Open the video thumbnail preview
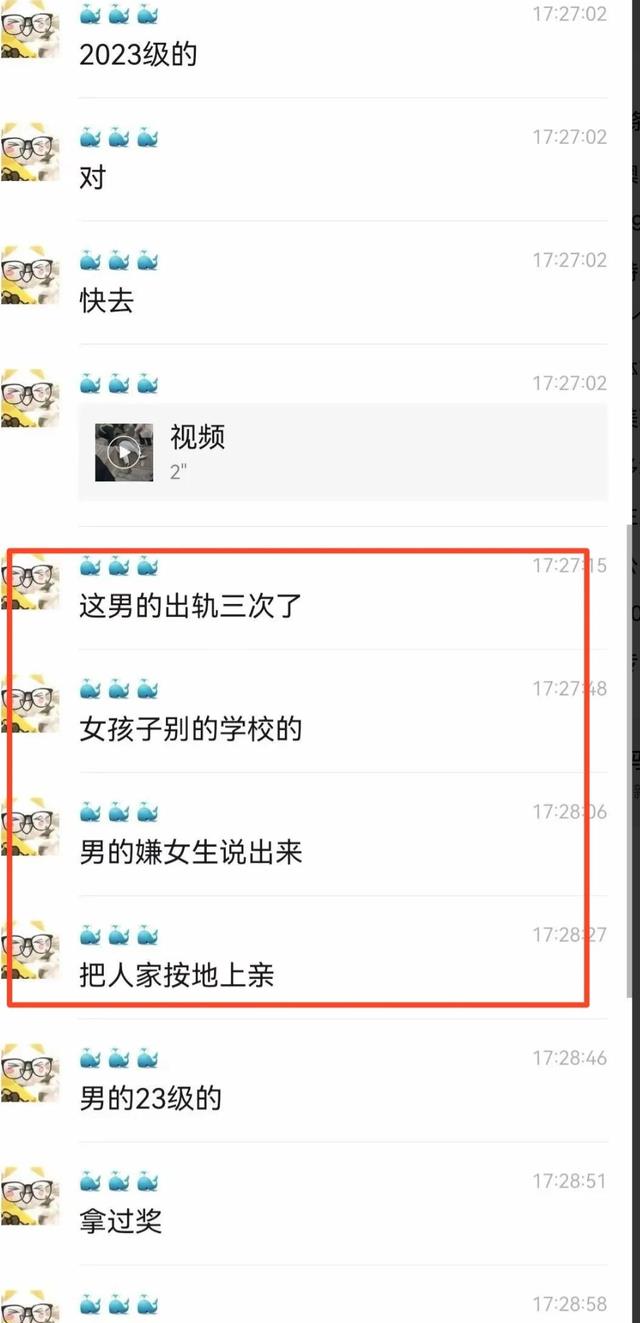This screenshot has width=640, height=1323. click(x=124, y=452)
